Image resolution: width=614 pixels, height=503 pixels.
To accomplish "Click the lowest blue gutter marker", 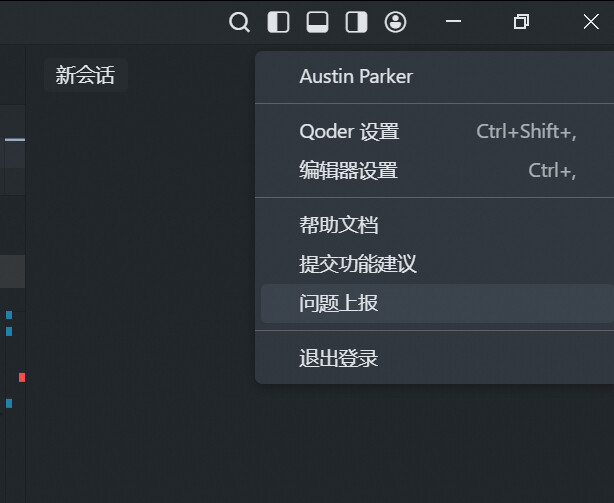I will 9,403.
